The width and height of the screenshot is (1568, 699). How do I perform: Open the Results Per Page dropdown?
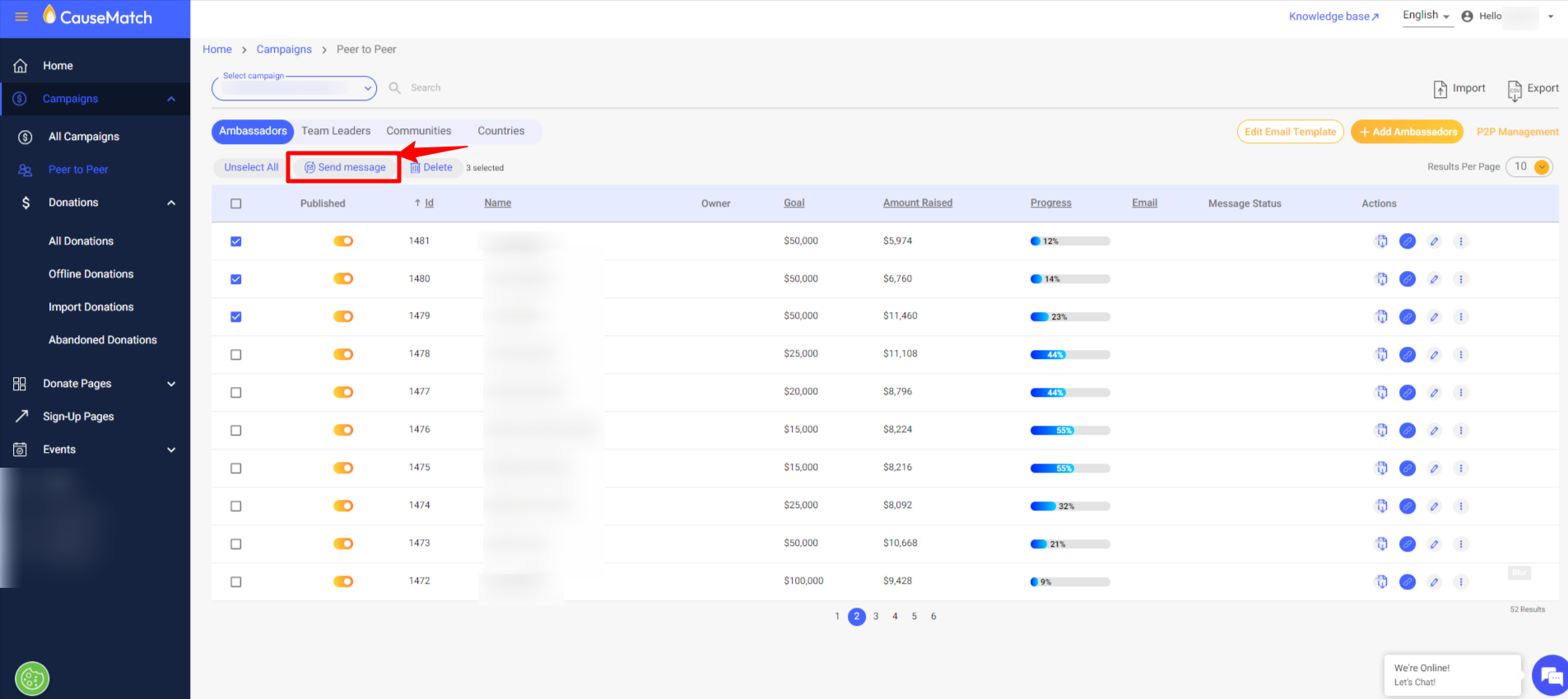pos(1529,167)
